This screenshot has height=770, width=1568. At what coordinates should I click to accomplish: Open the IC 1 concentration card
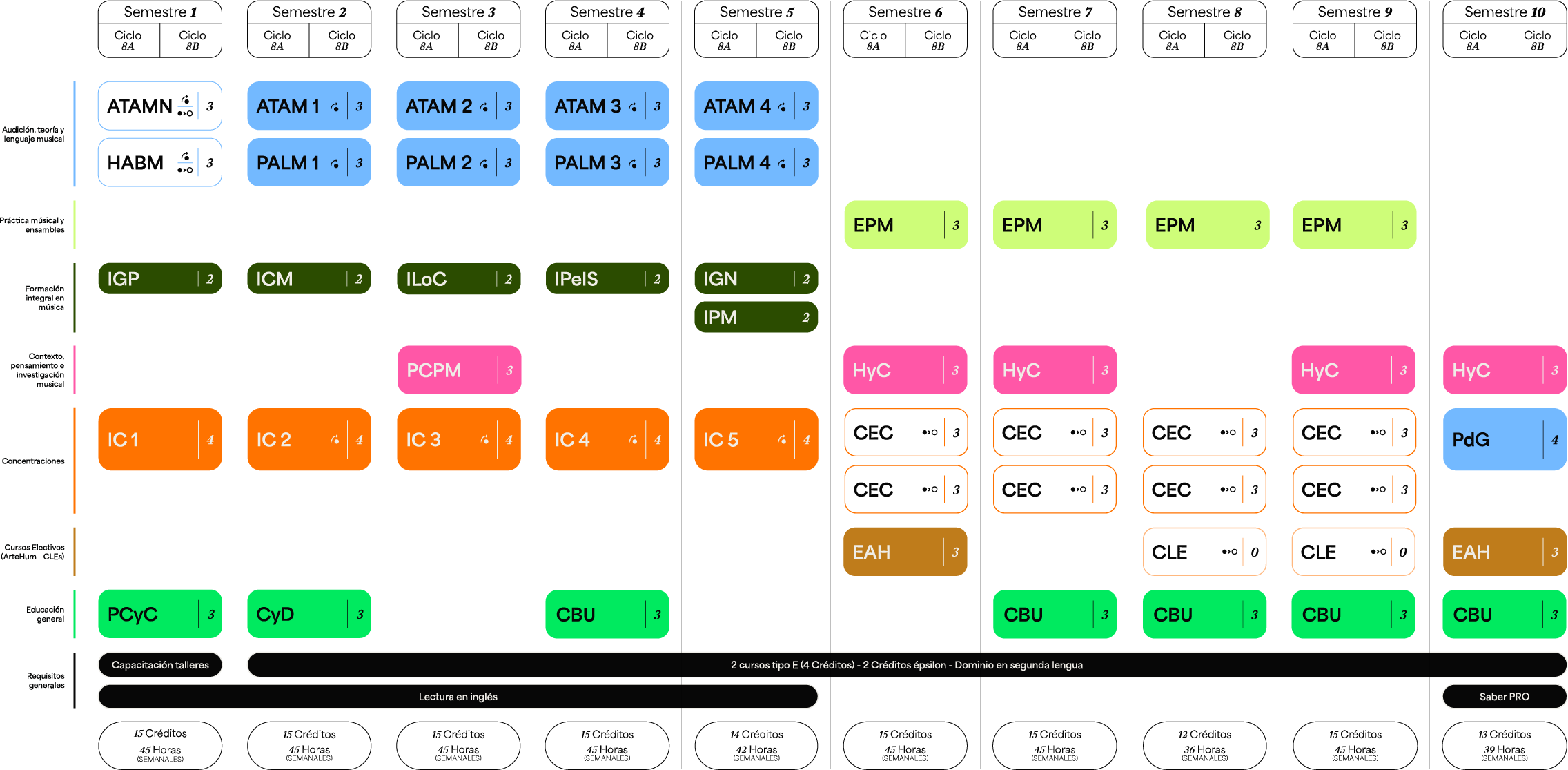coord(160,439)
